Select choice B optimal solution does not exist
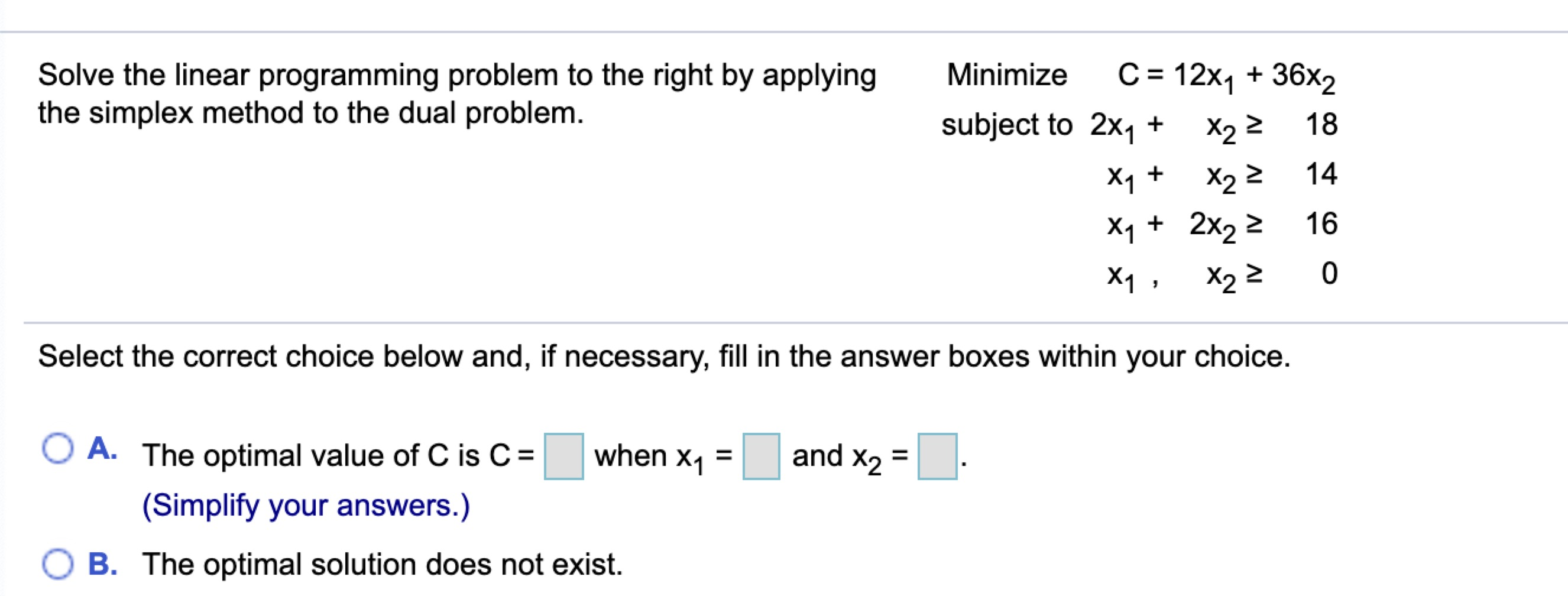Screen dimensions: 1568x596 59,564
